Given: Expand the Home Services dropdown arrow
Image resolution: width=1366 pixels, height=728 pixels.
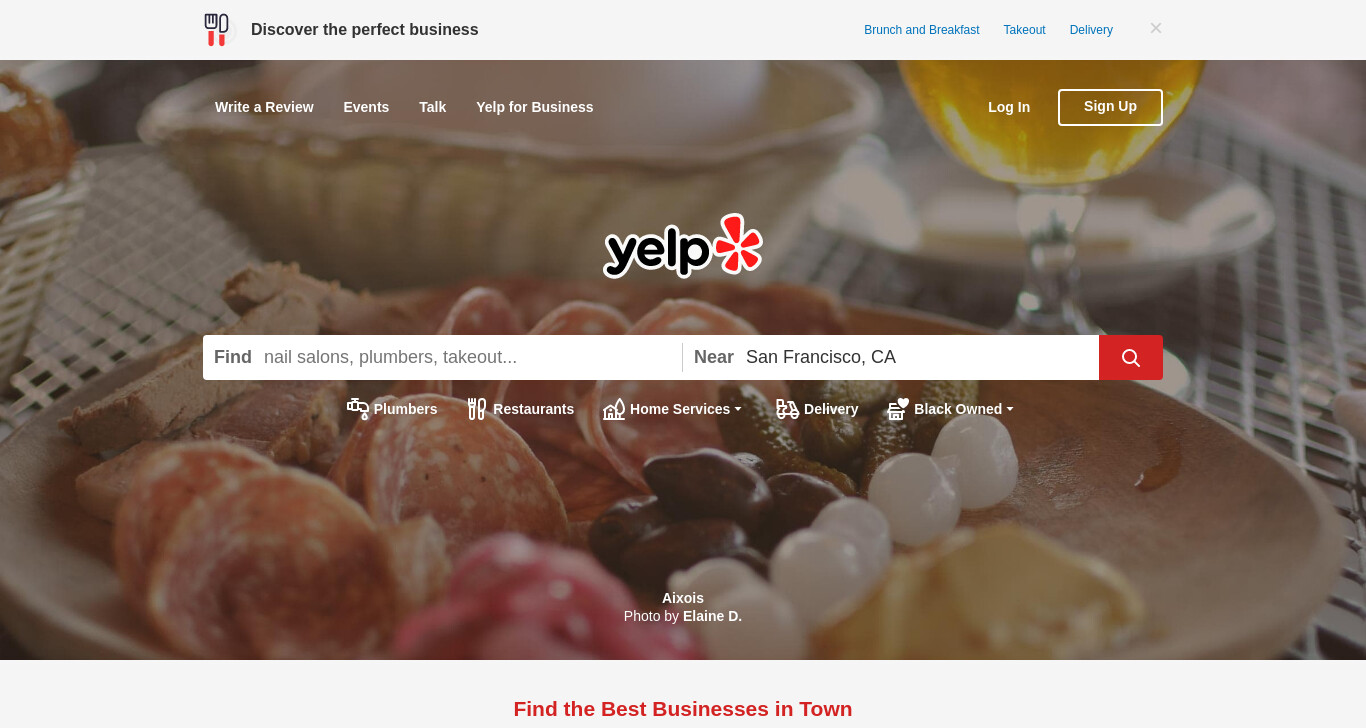Looking at the screenshot, I should [738, 409].
